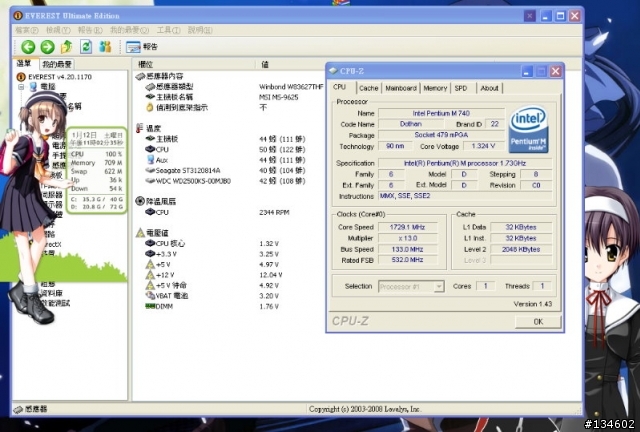Click the MSI MS-9625 motherboard value
The height and width of the screenshot is (432, 640).
[x=279, y=97]
